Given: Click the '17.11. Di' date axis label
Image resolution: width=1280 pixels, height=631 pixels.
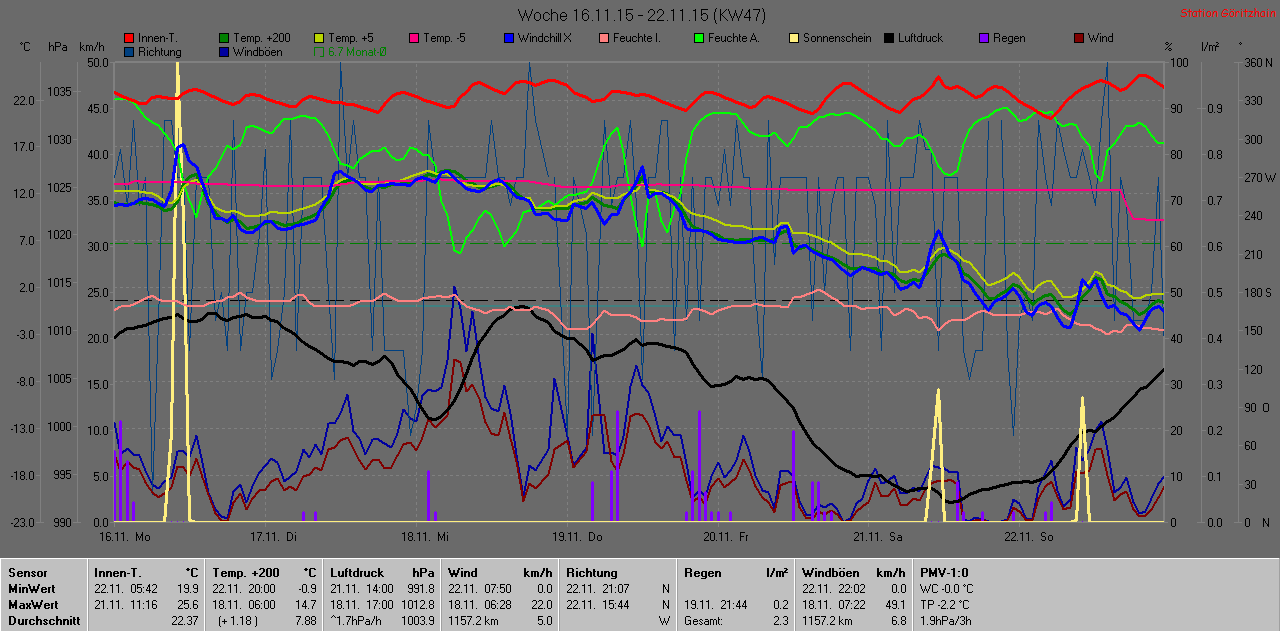Looking at the screenshot, I should [x=274, y=536].
